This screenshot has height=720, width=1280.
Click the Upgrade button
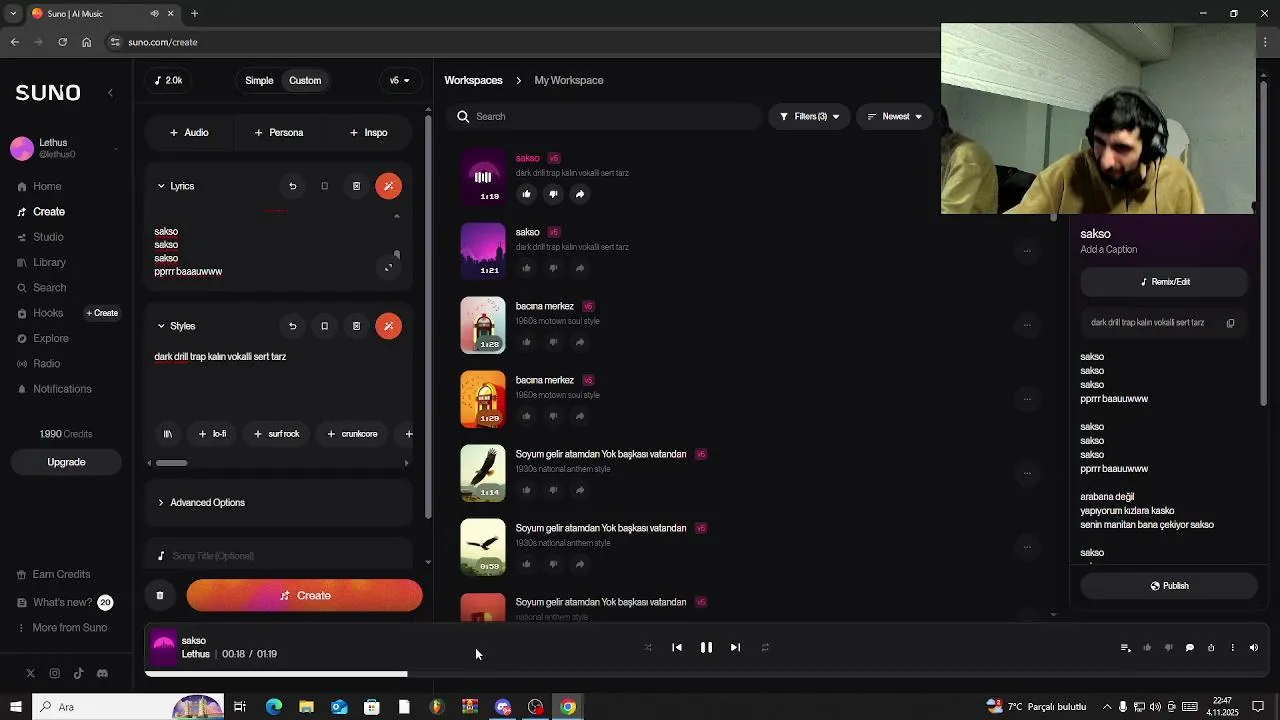click(x=66, y=462)
